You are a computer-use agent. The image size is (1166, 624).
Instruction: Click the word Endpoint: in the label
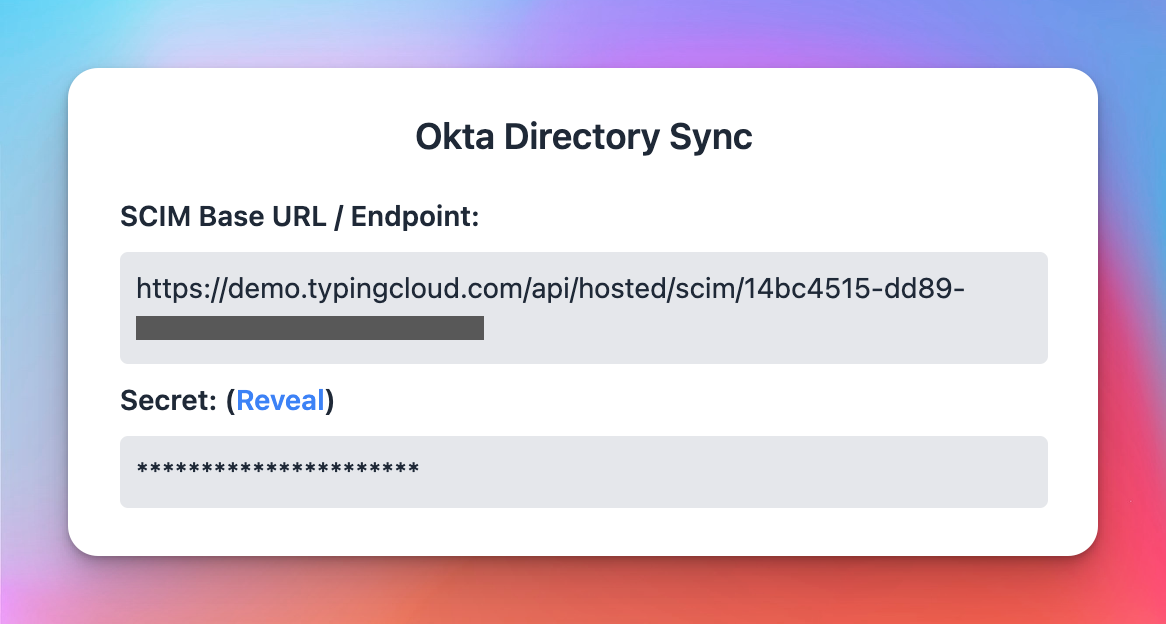coord(415,216)
